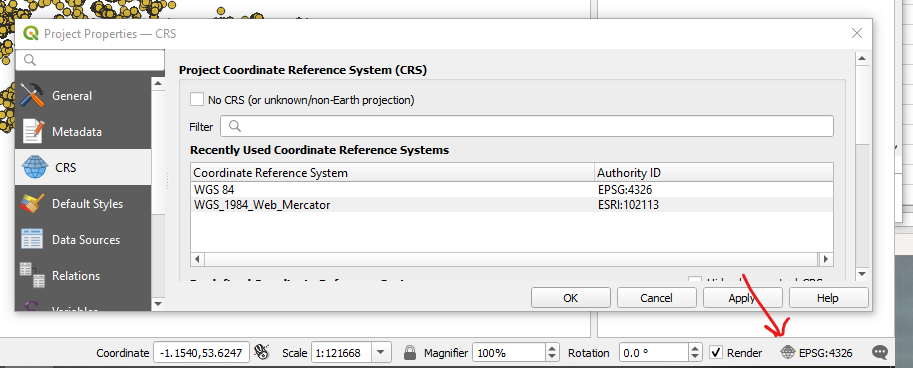The width and height of the screenshot is (913, 368).
Task: Select the Metadata notepad icon
Action: click(x=33, y=132)
